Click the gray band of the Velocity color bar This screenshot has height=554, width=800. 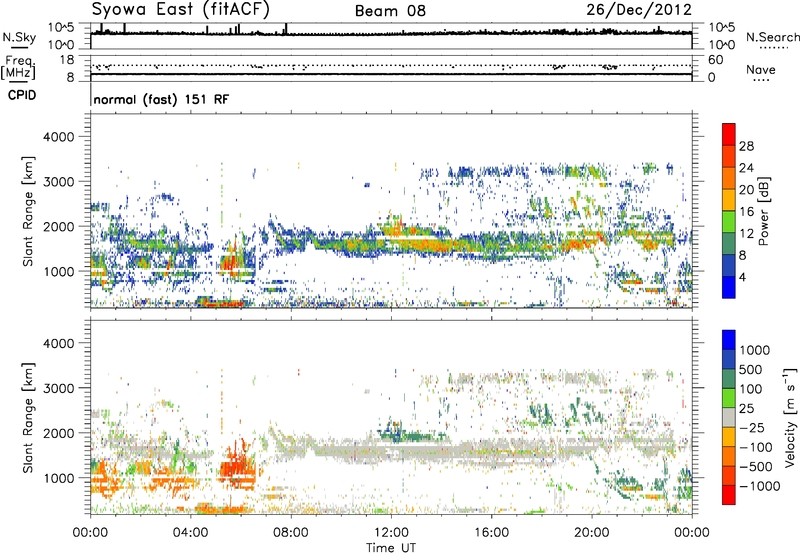(x=729, y=417)
